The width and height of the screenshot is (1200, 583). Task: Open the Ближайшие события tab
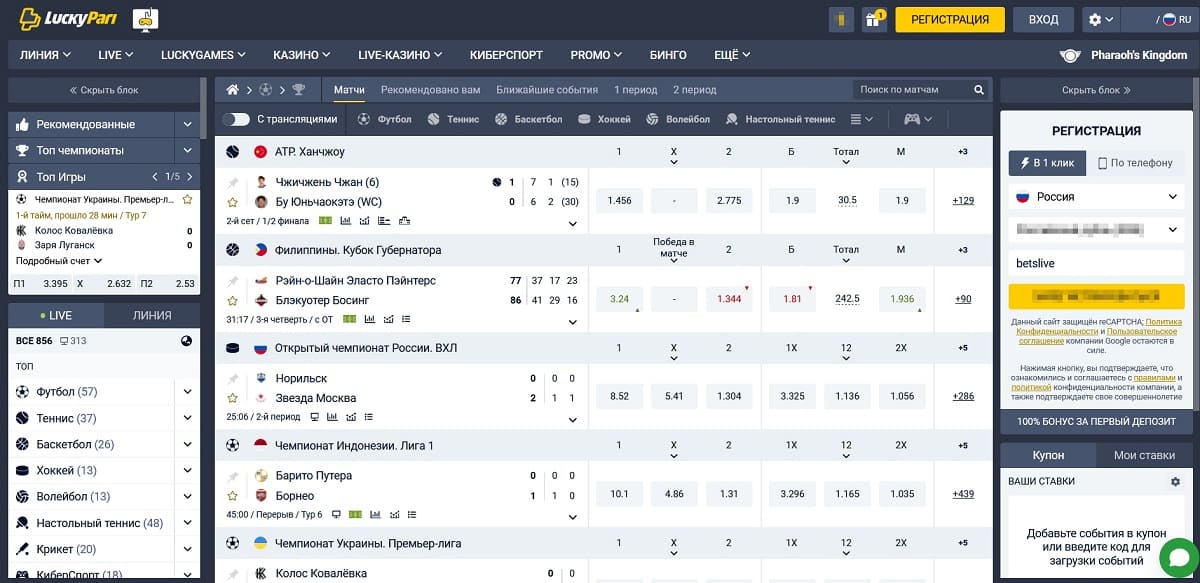[547, 90]
